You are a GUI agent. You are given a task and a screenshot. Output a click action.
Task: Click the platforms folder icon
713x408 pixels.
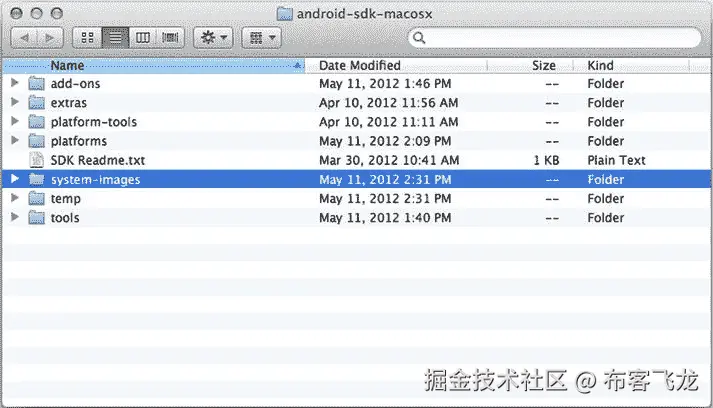(36, 141)
